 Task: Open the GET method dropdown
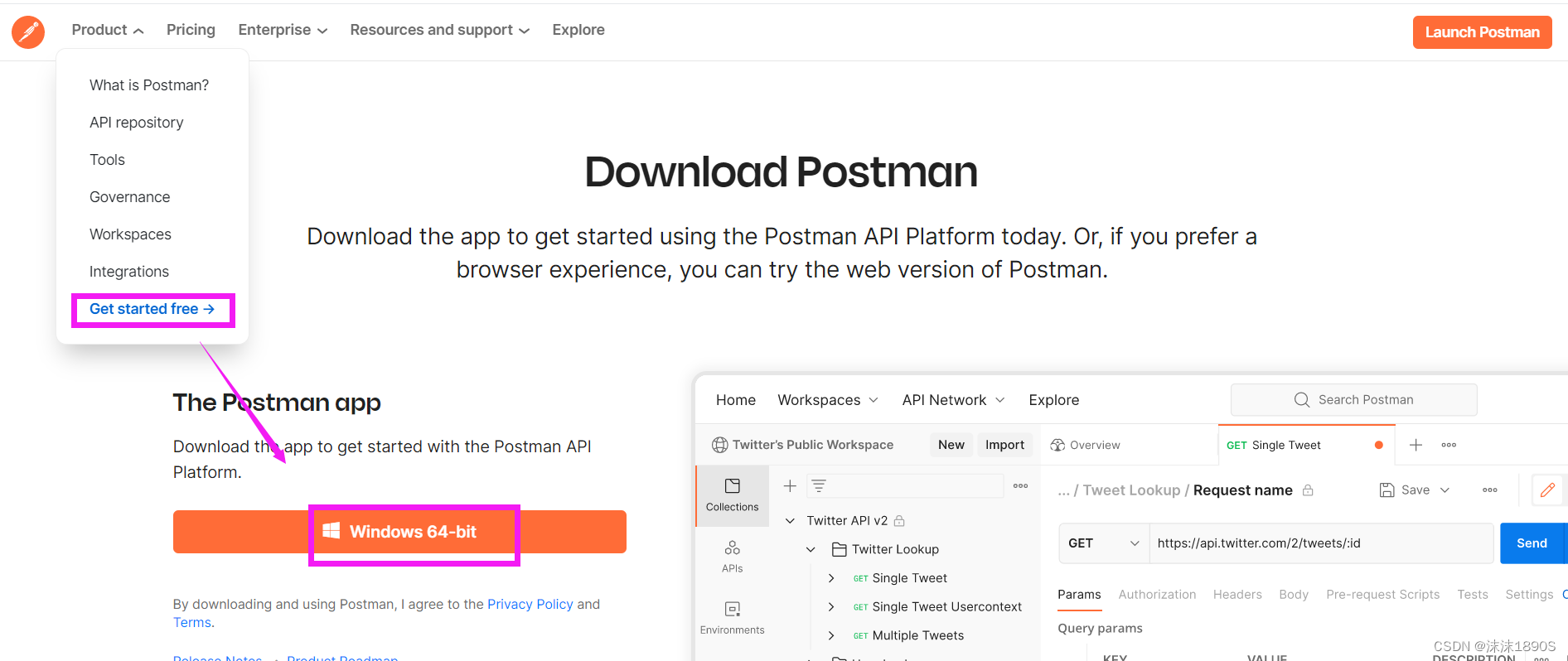coord(1104,543)
